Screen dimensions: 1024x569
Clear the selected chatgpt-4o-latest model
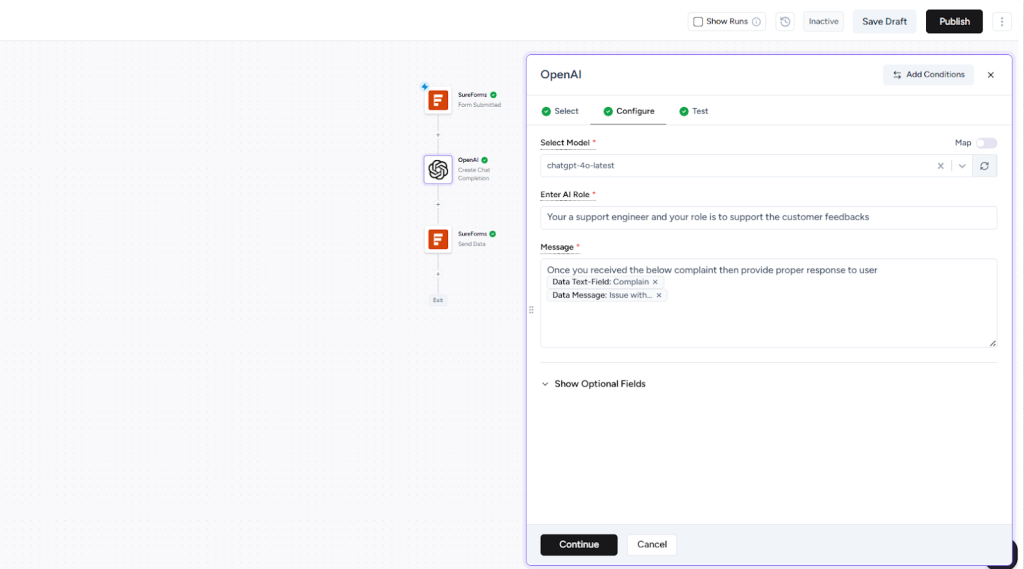tap(940, 166)
